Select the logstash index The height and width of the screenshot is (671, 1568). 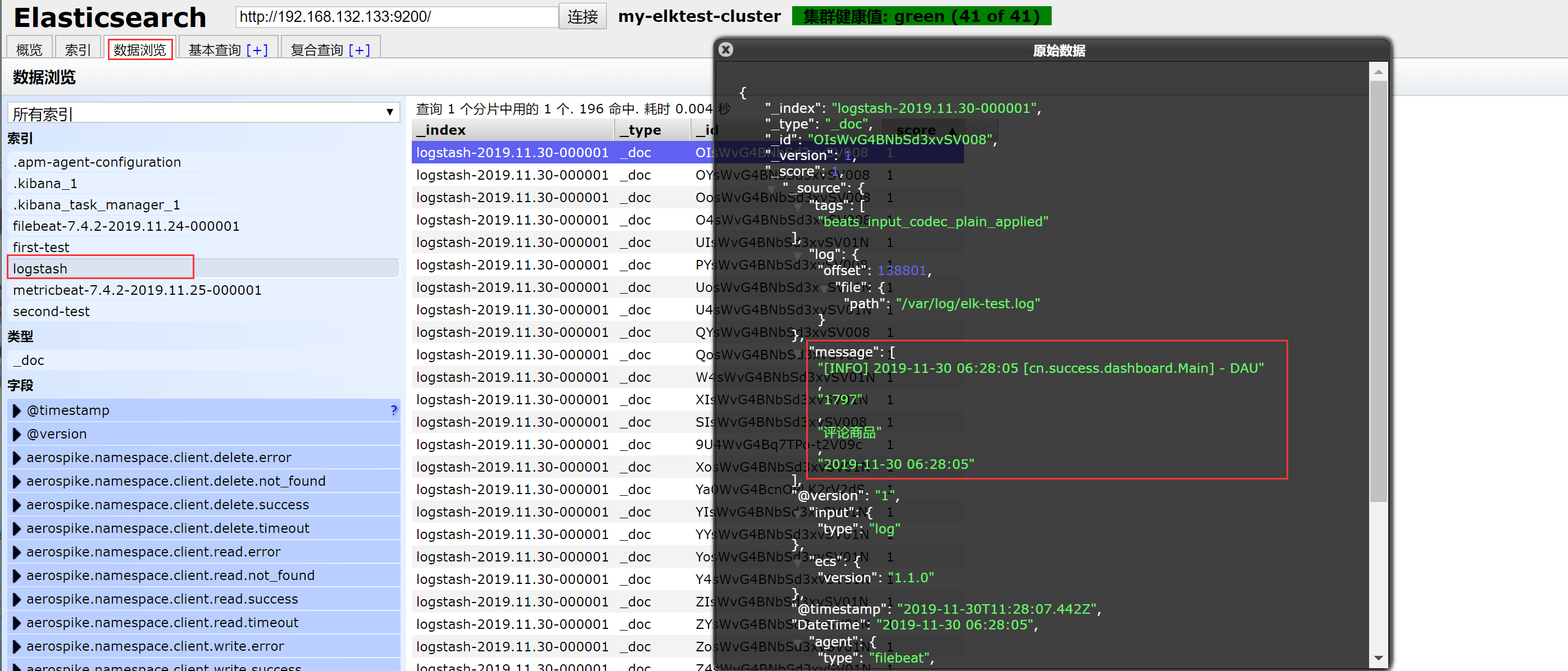click(x=203, y=269)
